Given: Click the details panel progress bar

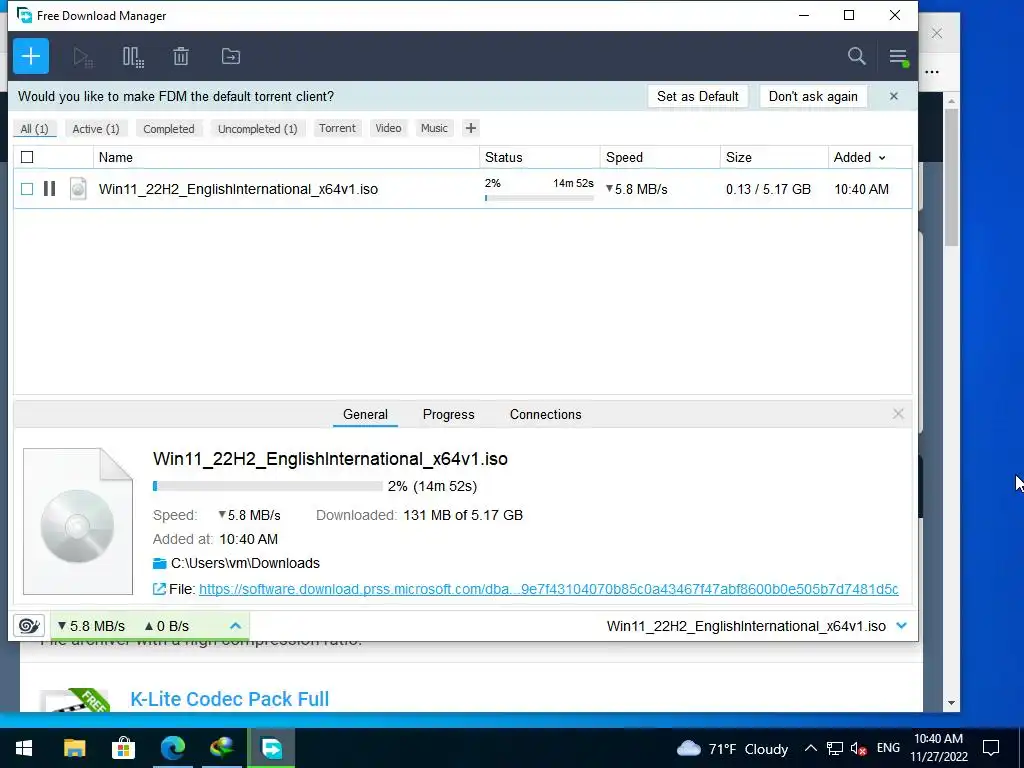Looking at the screenshot, I should (268, 486).
